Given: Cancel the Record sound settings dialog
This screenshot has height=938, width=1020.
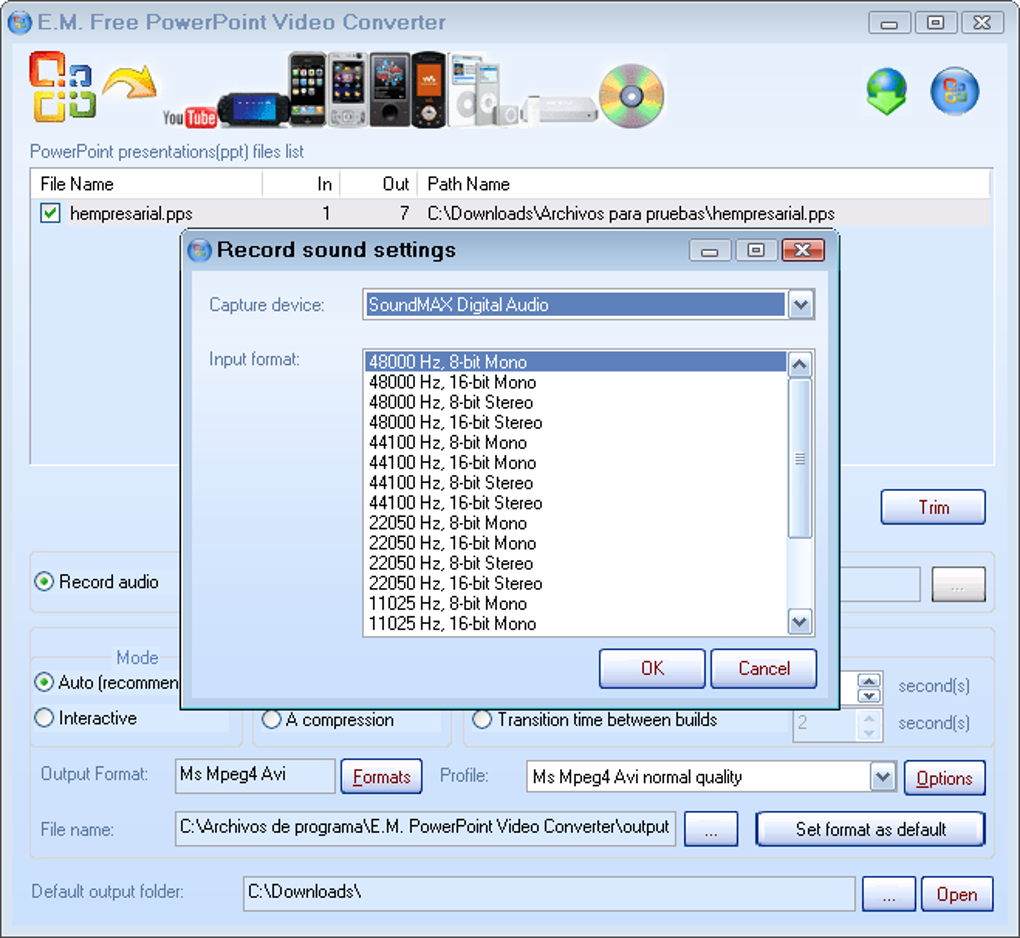Looking at the screenshot, I should (764, 668).
